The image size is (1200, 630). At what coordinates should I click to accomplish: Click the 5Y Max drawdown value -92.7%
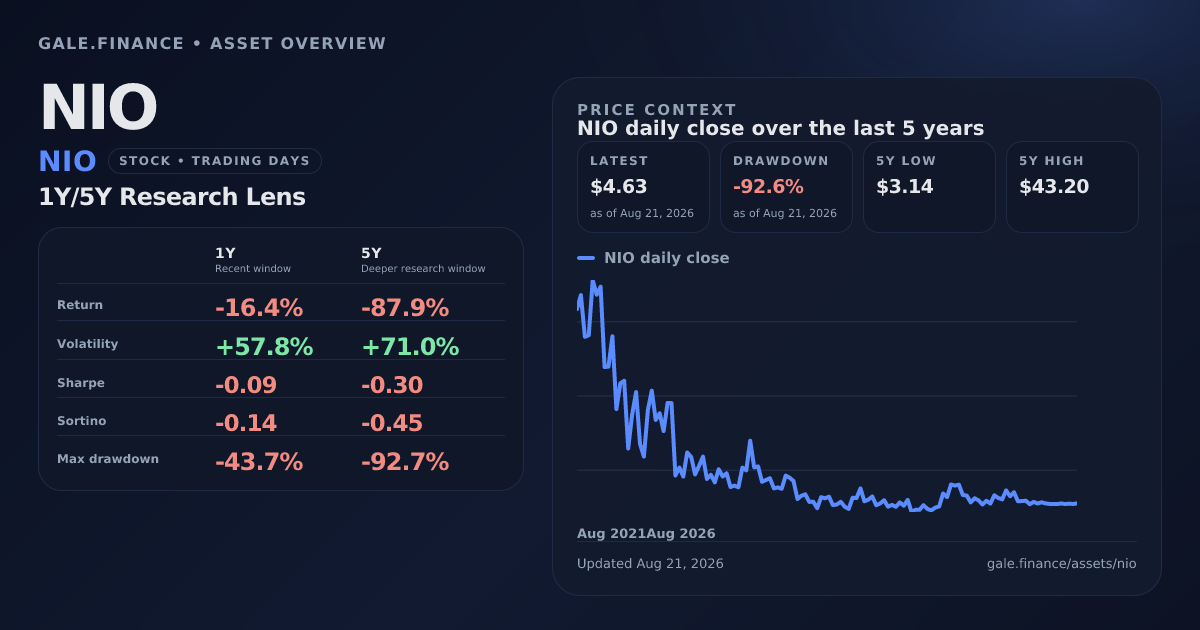(x=405, y=462)
